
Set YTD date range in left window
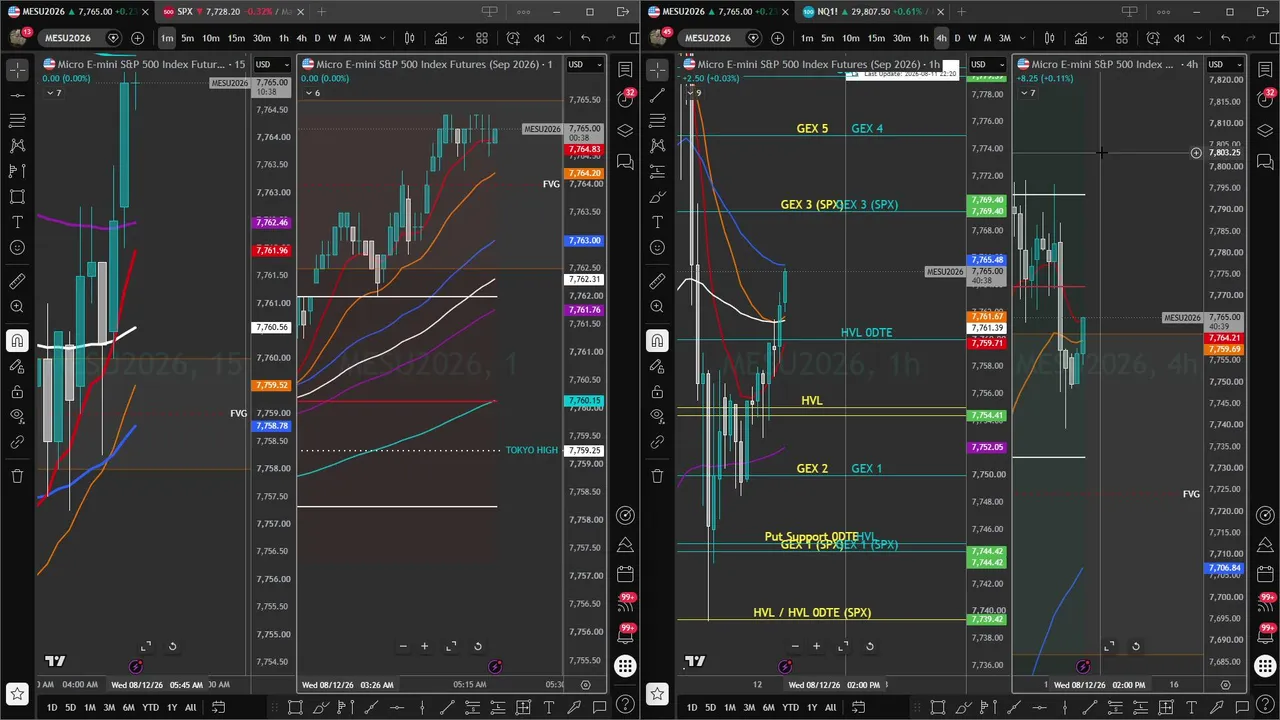pyautogui.click(x=150, y=707)
